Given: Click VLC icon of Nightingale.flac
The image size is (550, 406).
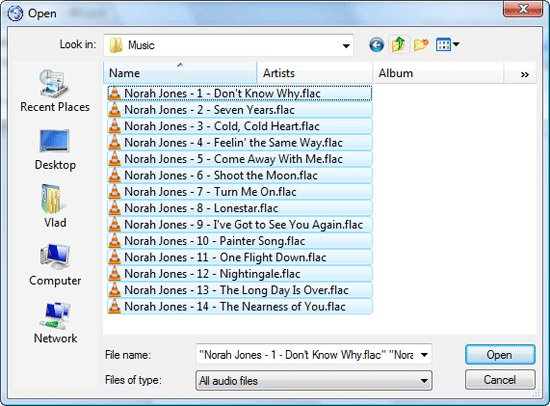Looking at the screenshot, I should click(x=114, y=274).
